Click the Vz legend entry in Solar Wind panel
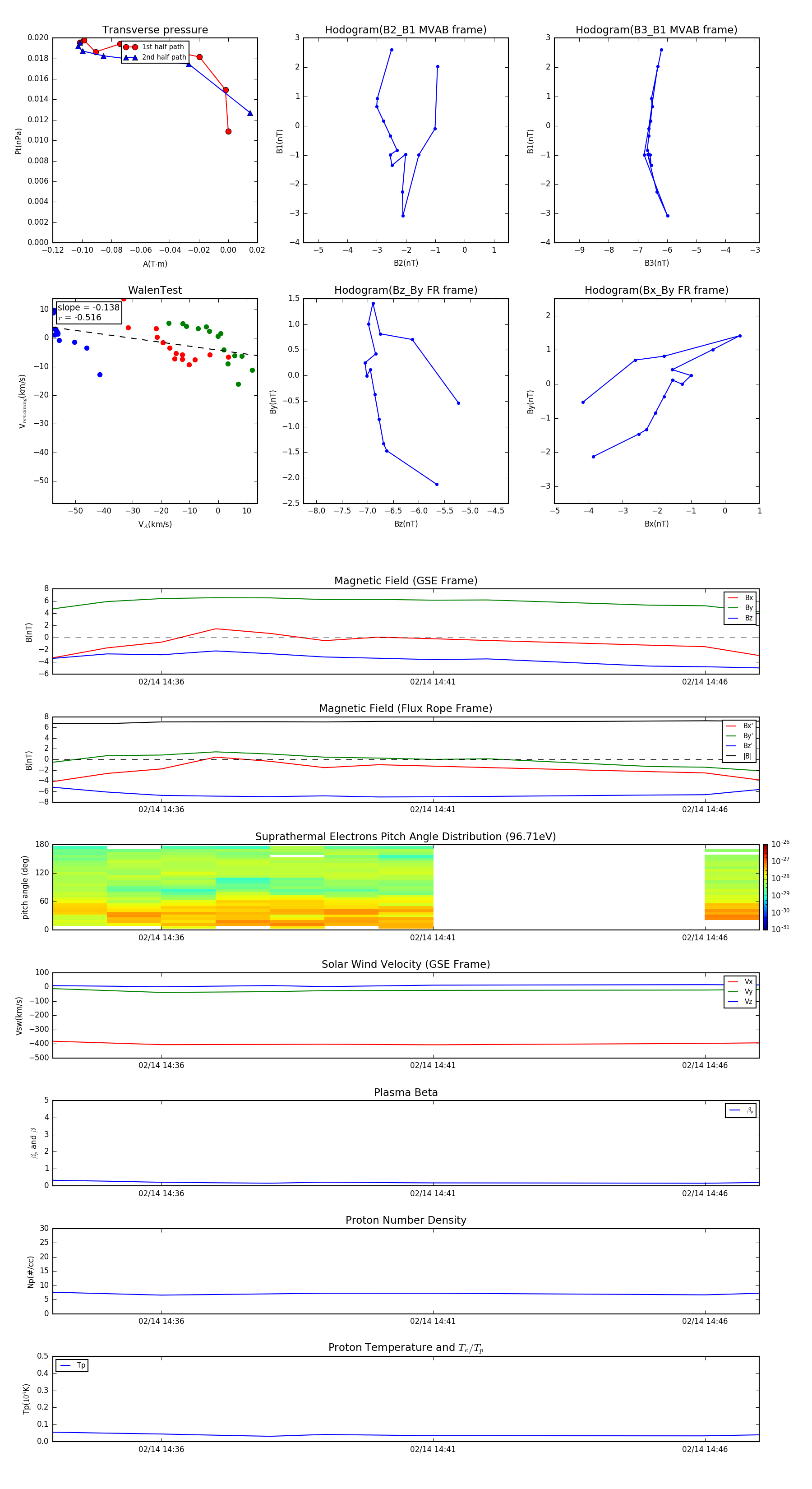 point(740,1002)
